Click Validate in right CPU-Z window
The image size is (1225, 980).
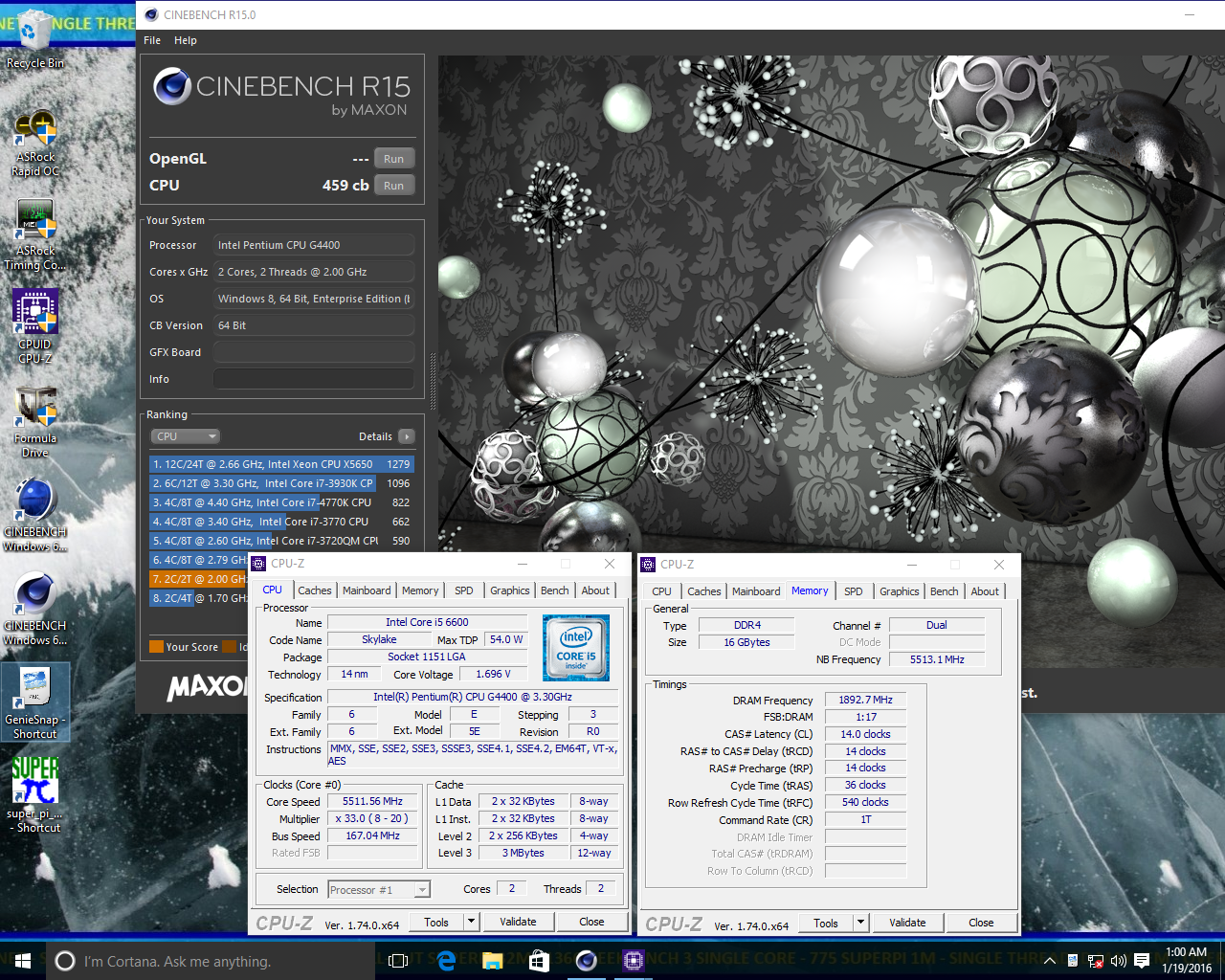907,923
